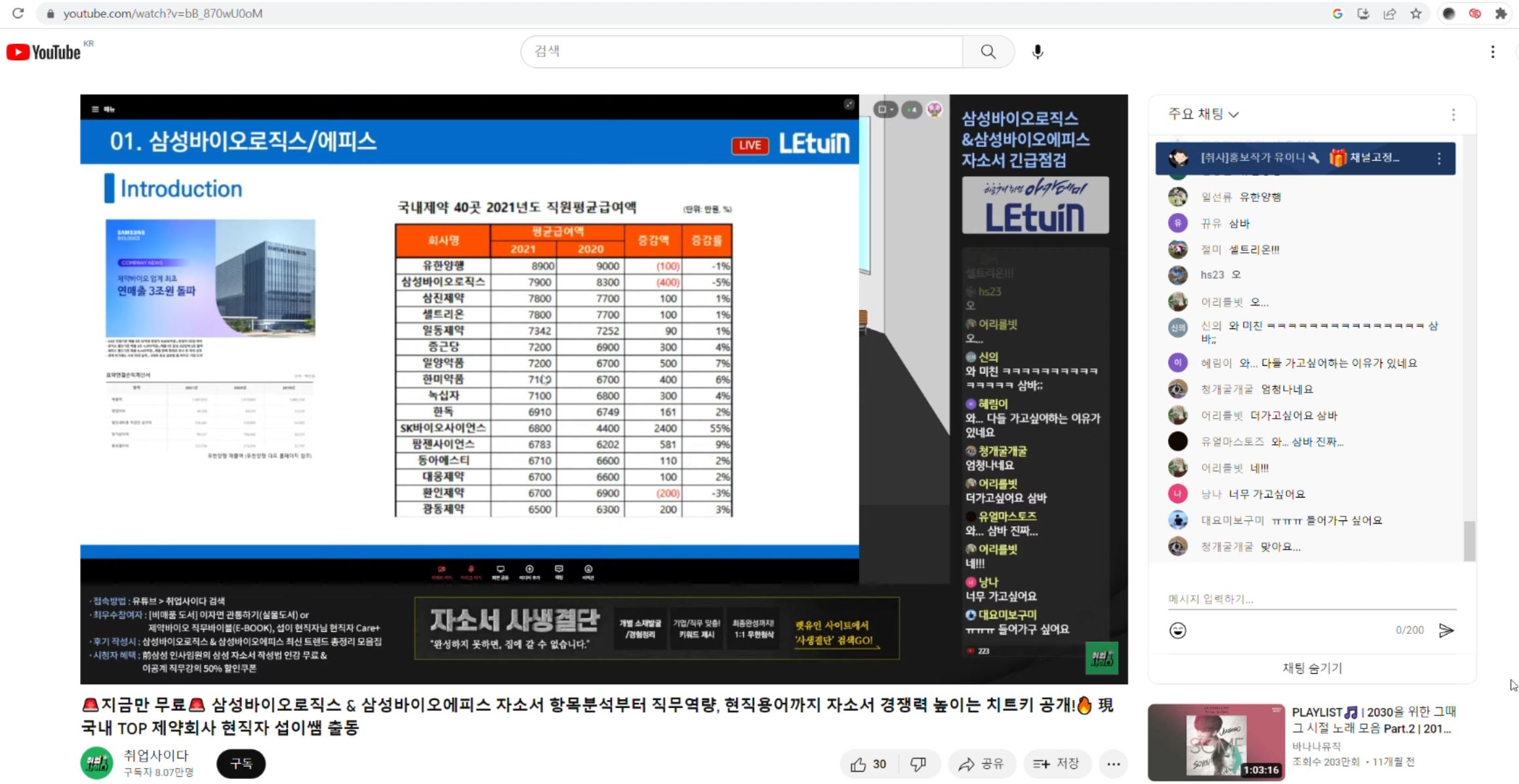Viewport: 1519px width, 784px height.
Task: Like the video with thumbs up
Action: (868, 764)
